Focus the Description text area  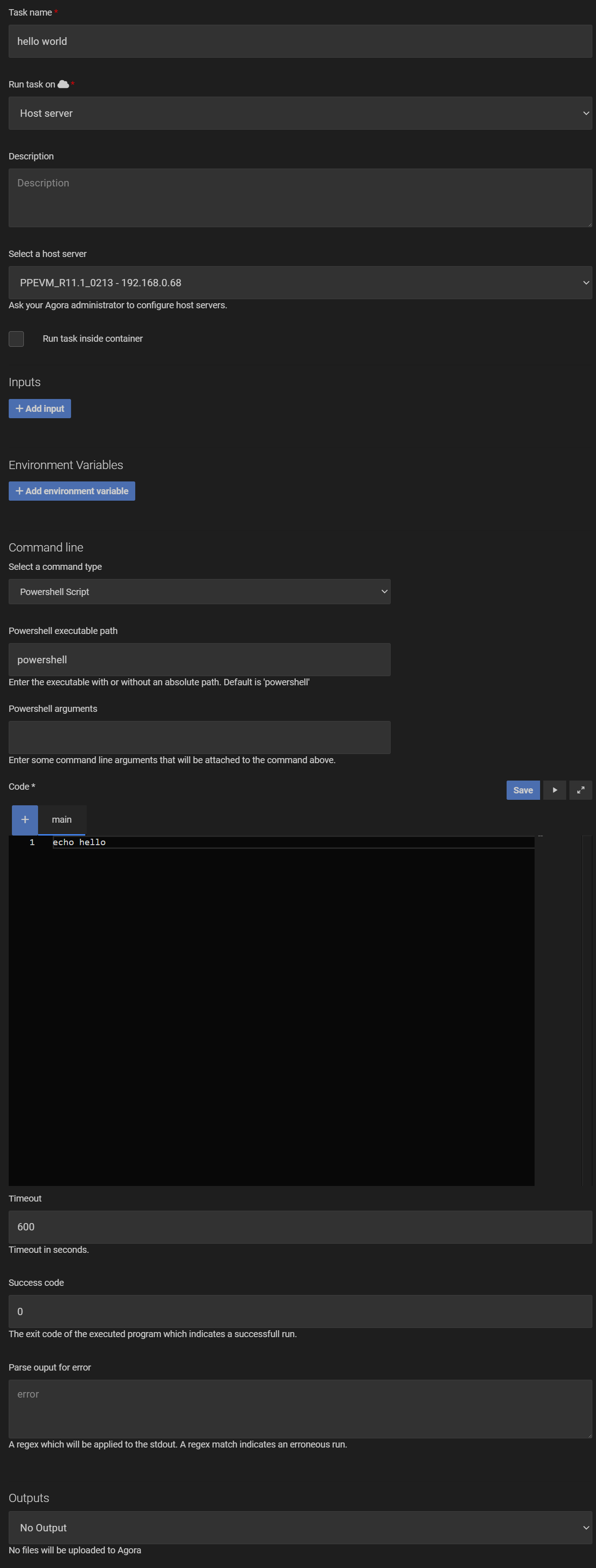300,198
